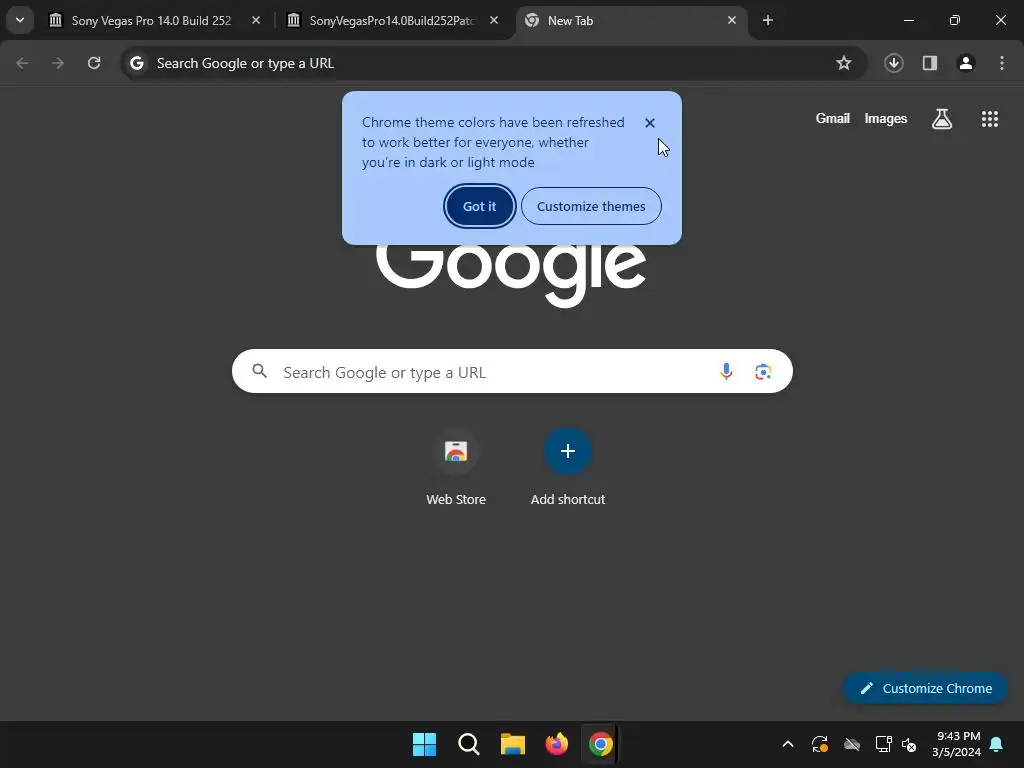Open the Gmail link
The height and width of the screenshot is (768, 1024).
click(x=833, y=119)
